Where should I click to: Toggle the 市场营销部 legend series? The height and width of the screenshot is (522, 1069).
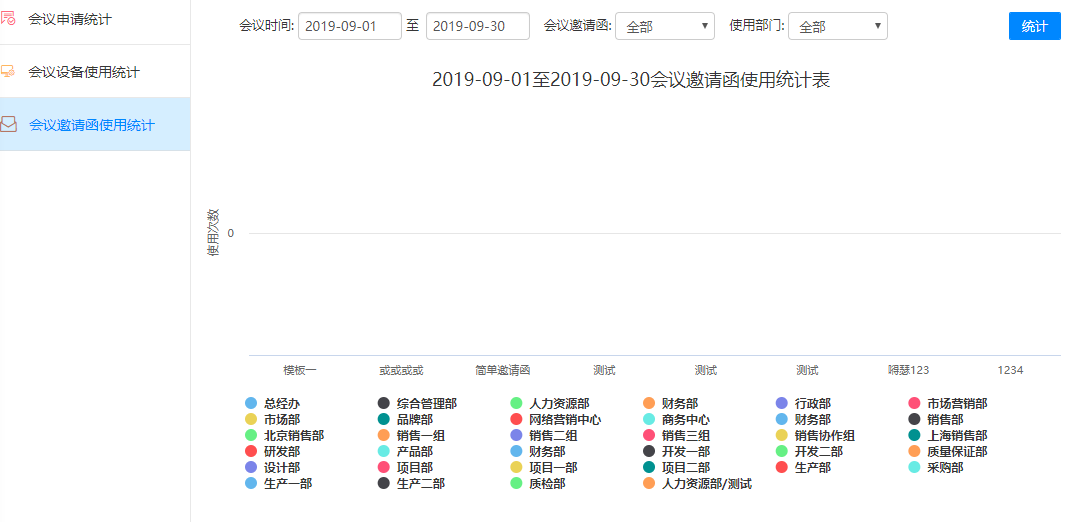(956, 404)
